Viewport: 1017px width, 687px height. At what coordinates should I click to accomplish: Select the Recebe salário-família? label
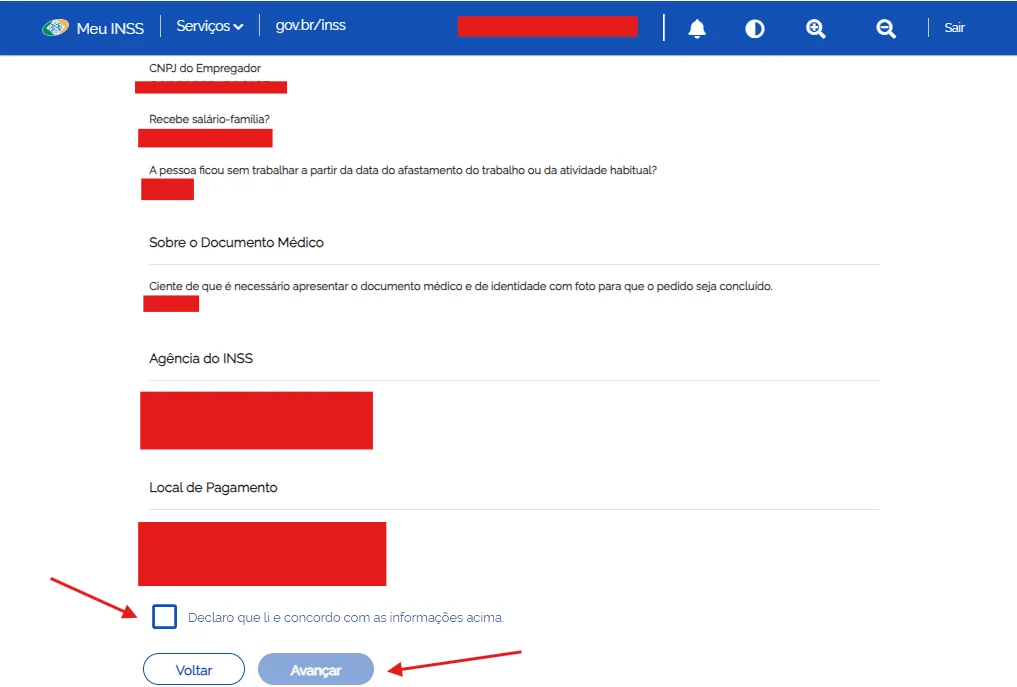(x=209, y=119)
